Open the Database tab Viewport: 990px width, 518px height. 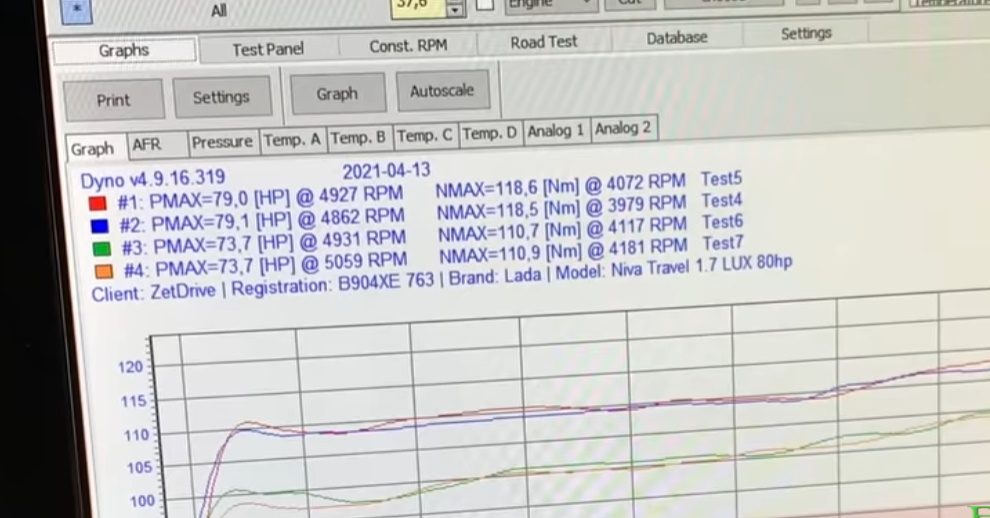tap(676, 38)
